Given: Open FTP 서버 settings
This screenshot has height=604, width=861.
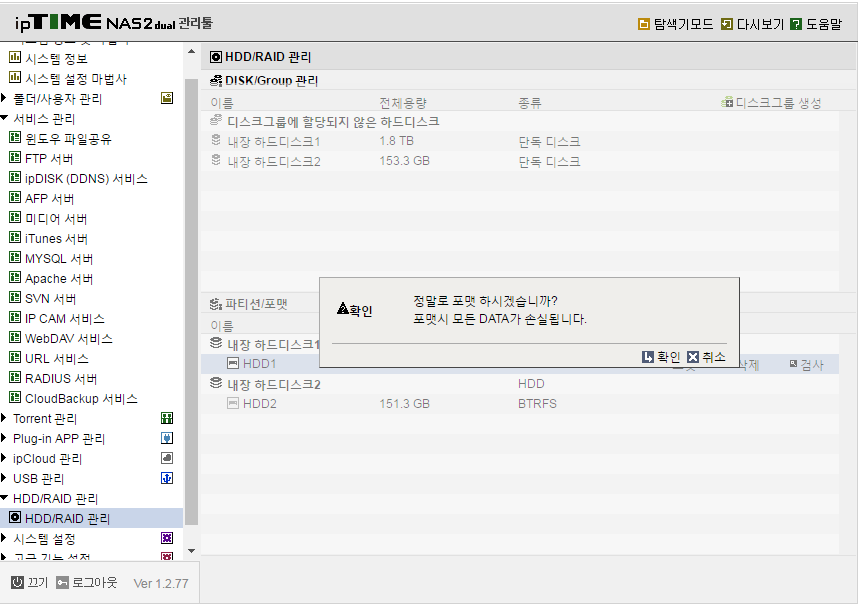Looking at the screenshot, I should pyautogui.click(x=41, y=158).
